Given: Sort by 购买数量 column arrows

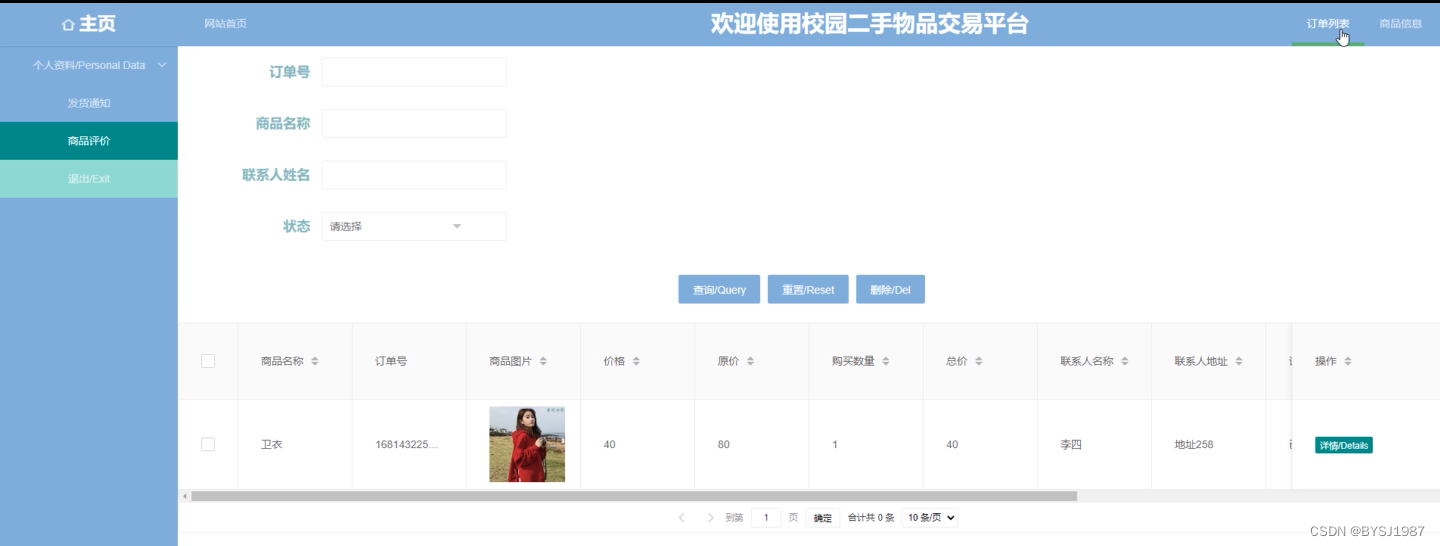Looking at the screenshot, I should click(886, 361).
